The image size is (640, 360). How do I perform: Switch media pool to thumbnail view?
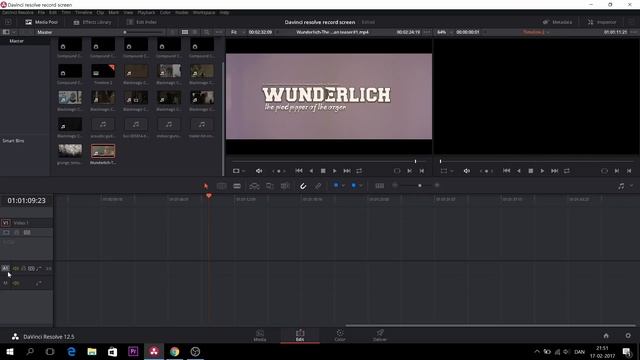pos(185,32)
